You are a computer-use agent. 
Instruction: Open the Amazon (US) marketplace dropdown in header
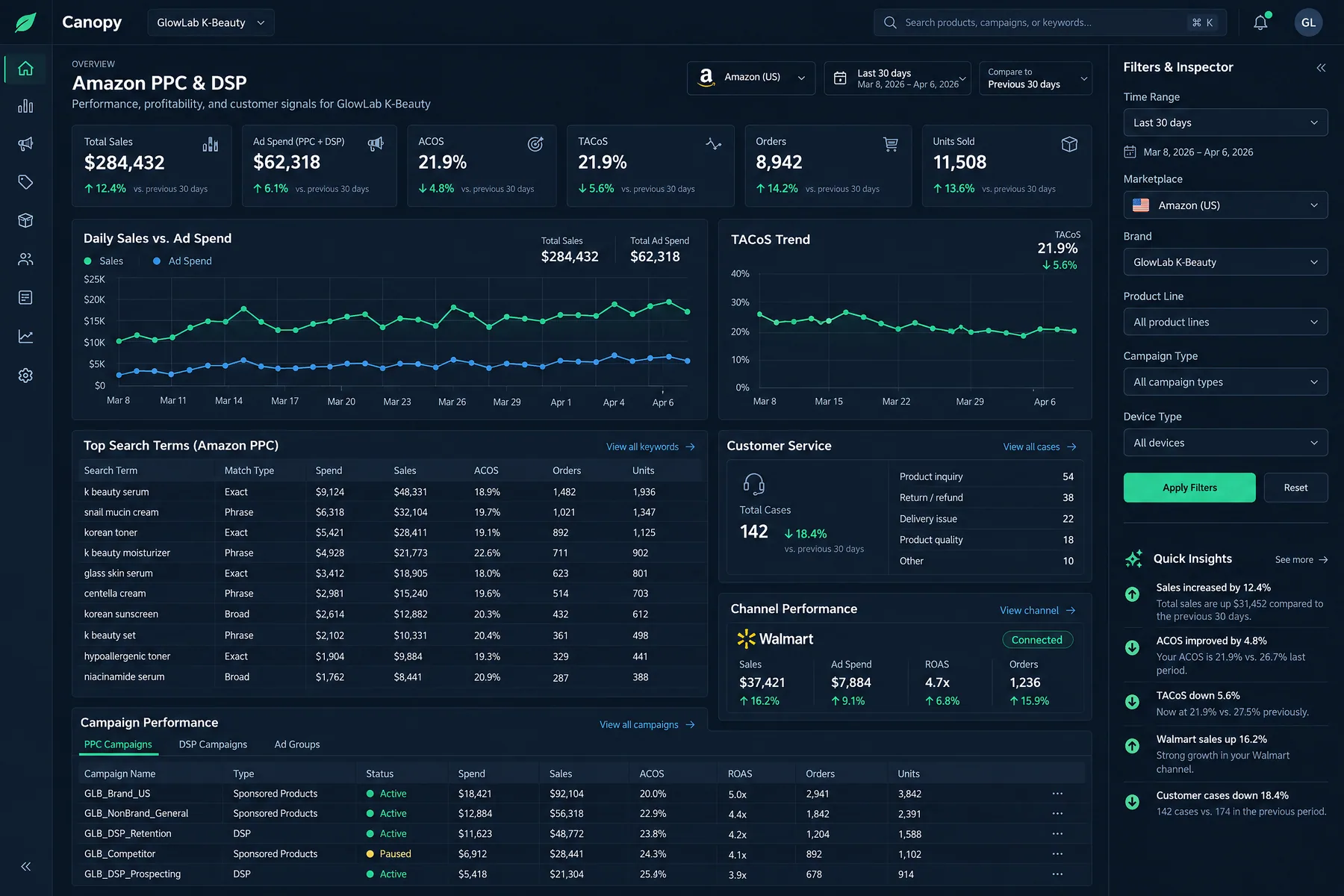[750, 78]
